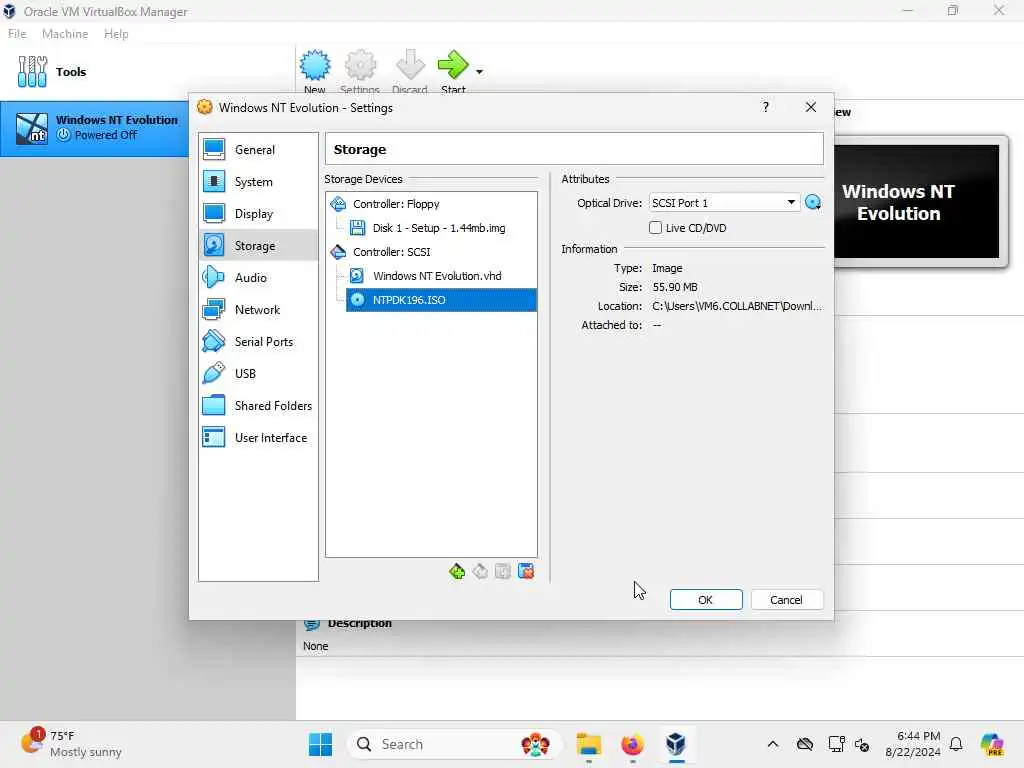Select Disk 1 - Setup - 1.44mb.img
Image resolution: width=1024 pixels, height=768 pixels.
[x=439, y=228]
